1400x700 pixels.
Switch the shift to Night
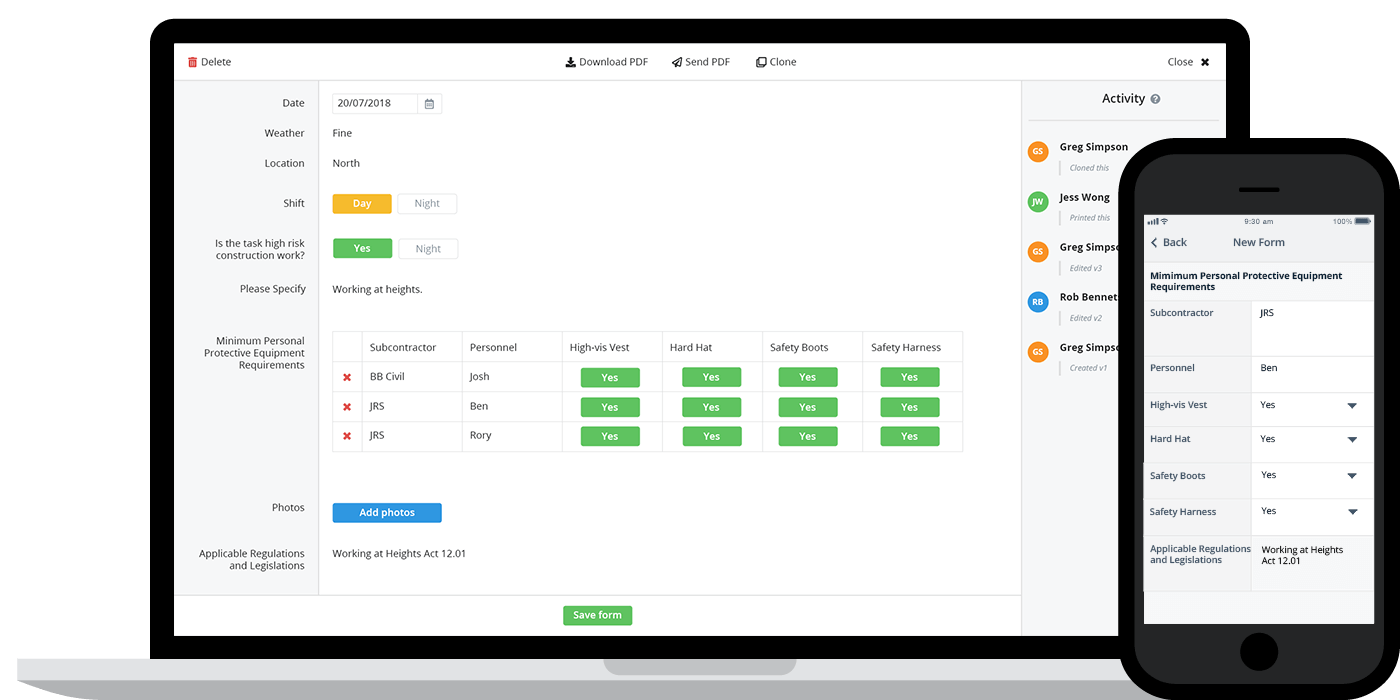click(x=427, y=203)
